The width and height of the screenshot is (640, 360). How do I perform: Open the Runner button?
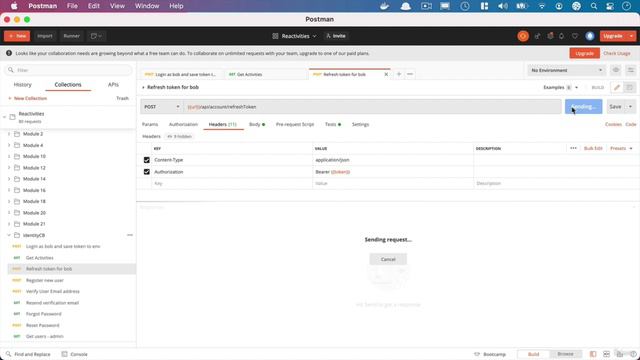pos(71,36)
